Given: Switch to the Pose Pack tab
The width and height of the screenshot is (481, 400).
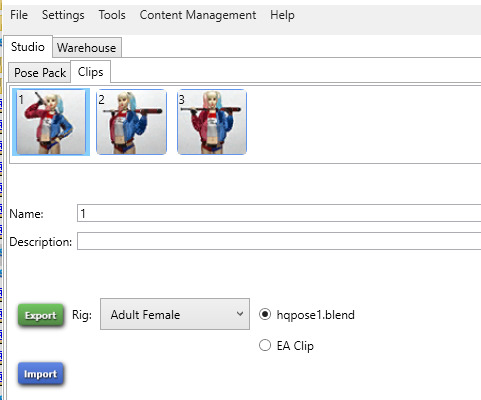Looking at the screenshot, I should 40,73.
